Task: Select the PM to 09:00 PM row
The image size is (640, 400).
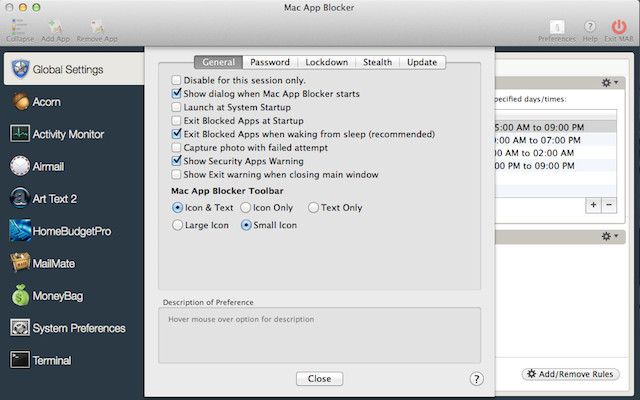Action: click(555, 165)
